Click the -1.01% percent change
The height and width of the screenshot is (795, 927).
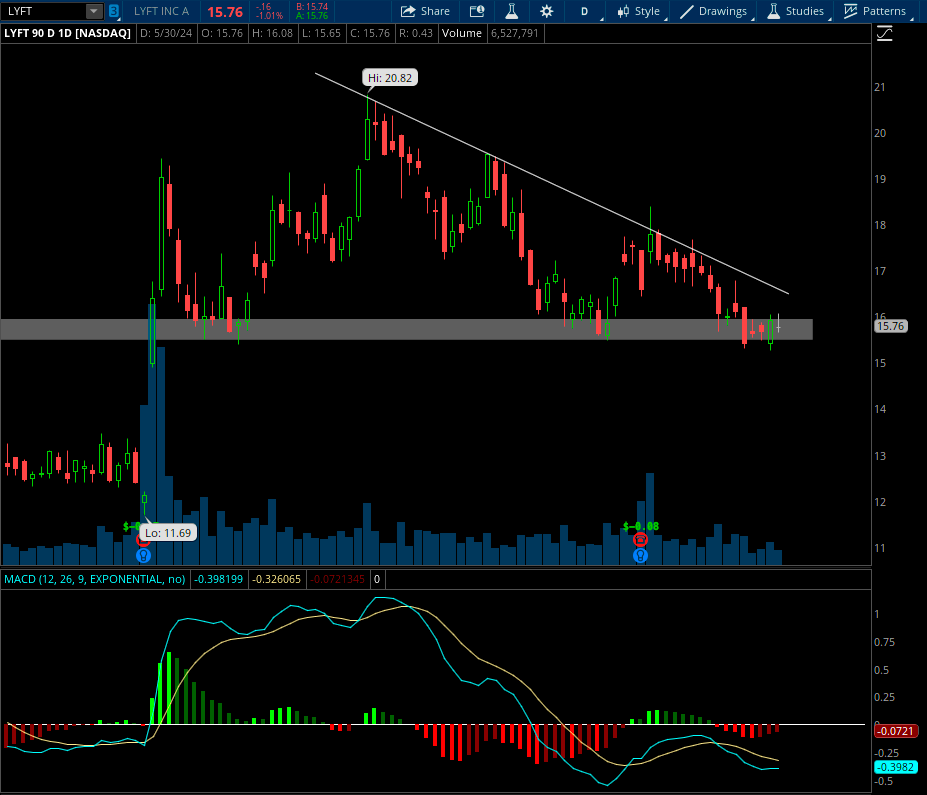coord(269,16)
